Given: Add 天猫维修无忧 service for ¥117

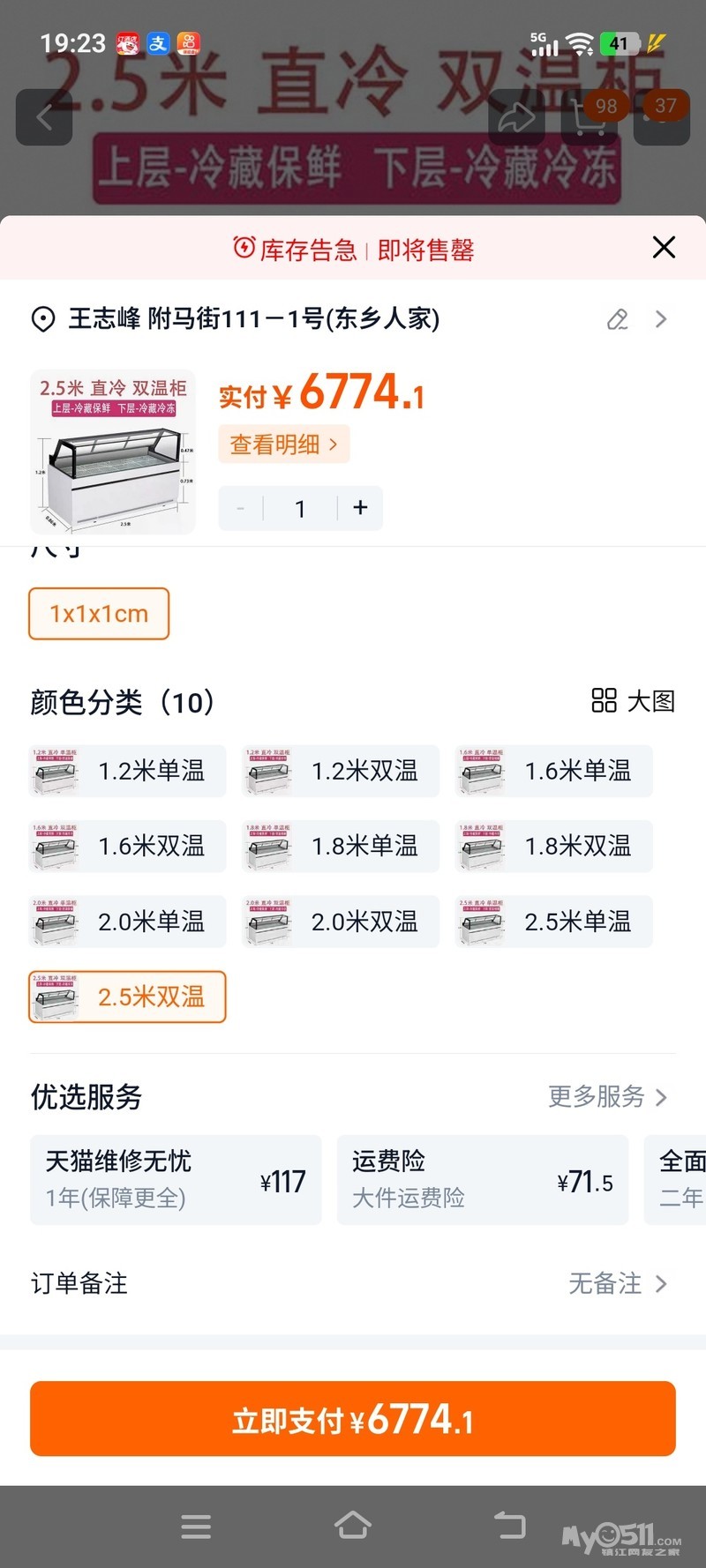Looking at the screenshot, I should [176, 1180].
